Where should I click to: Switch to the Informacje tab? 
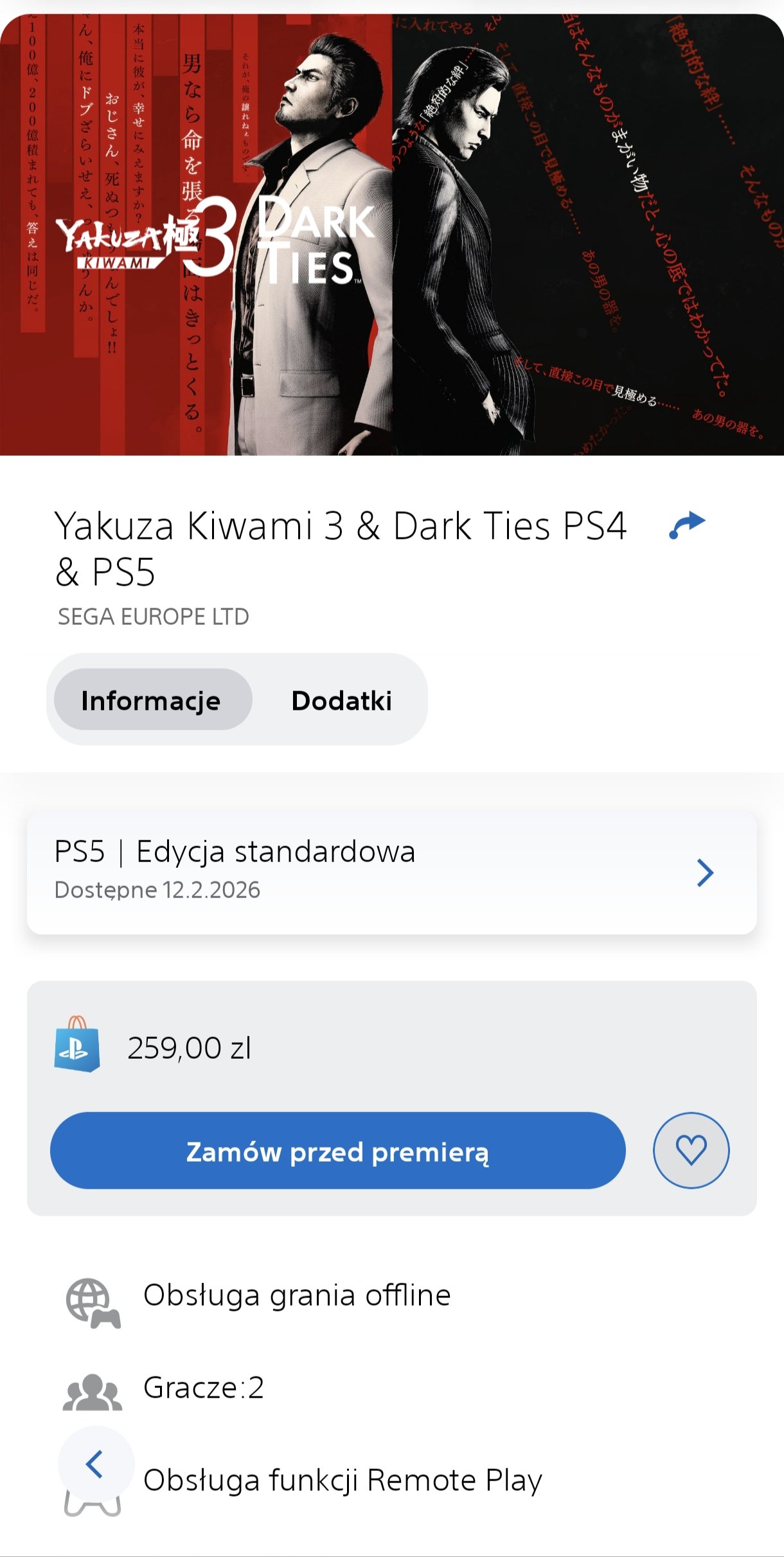[x=152, y=699]
